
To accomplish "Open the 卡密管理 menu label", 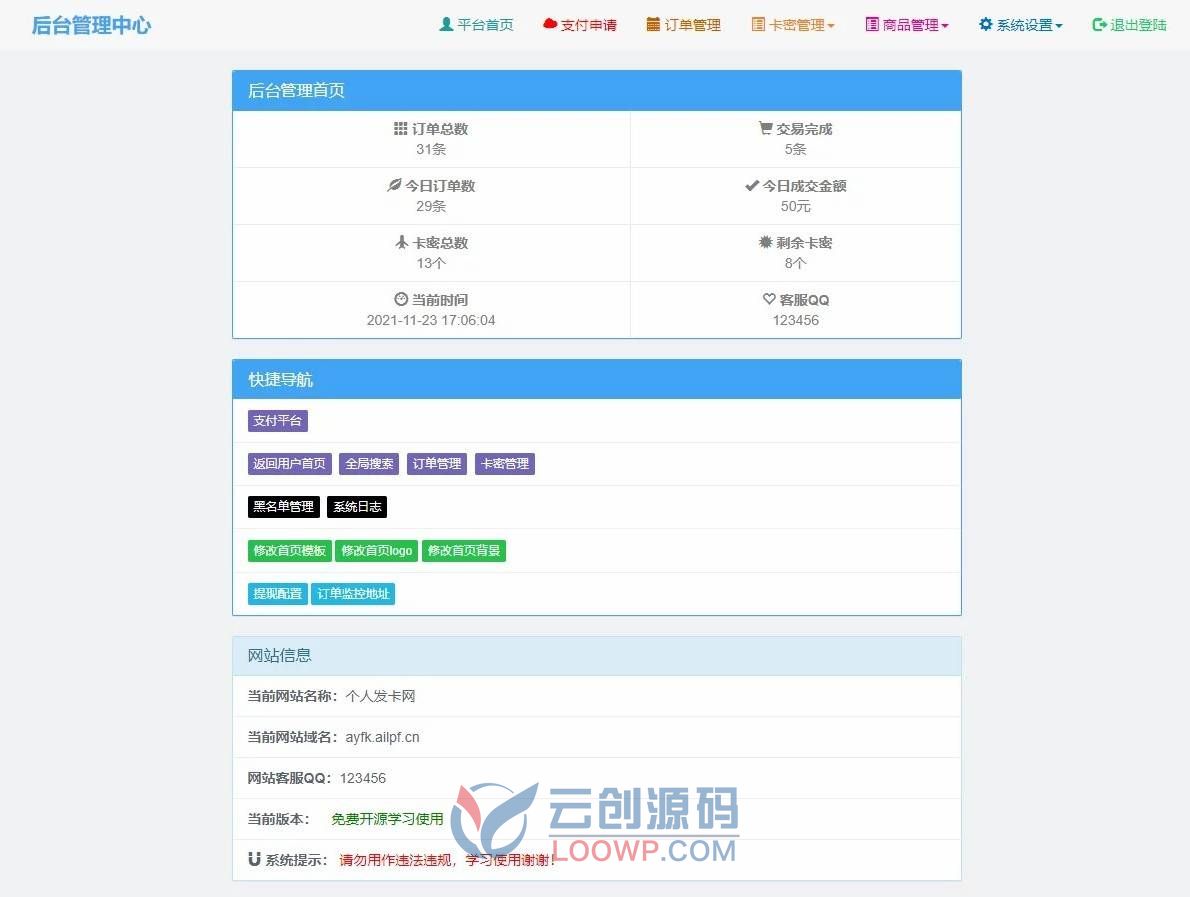I will (797, 25).
